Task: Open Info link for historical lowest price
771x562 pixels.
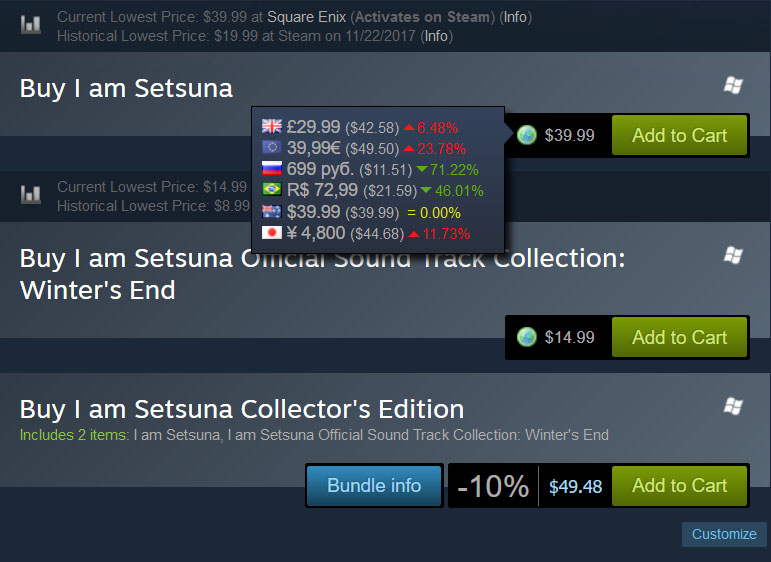Action: click(x=436, y=36)
